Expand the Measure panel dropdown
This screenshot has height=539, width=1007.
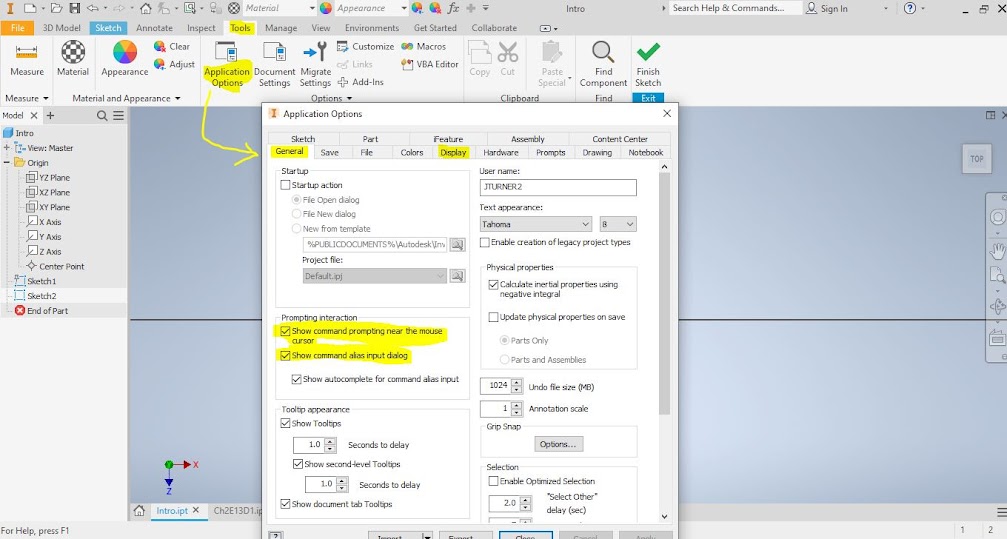[x=45, y=99]
